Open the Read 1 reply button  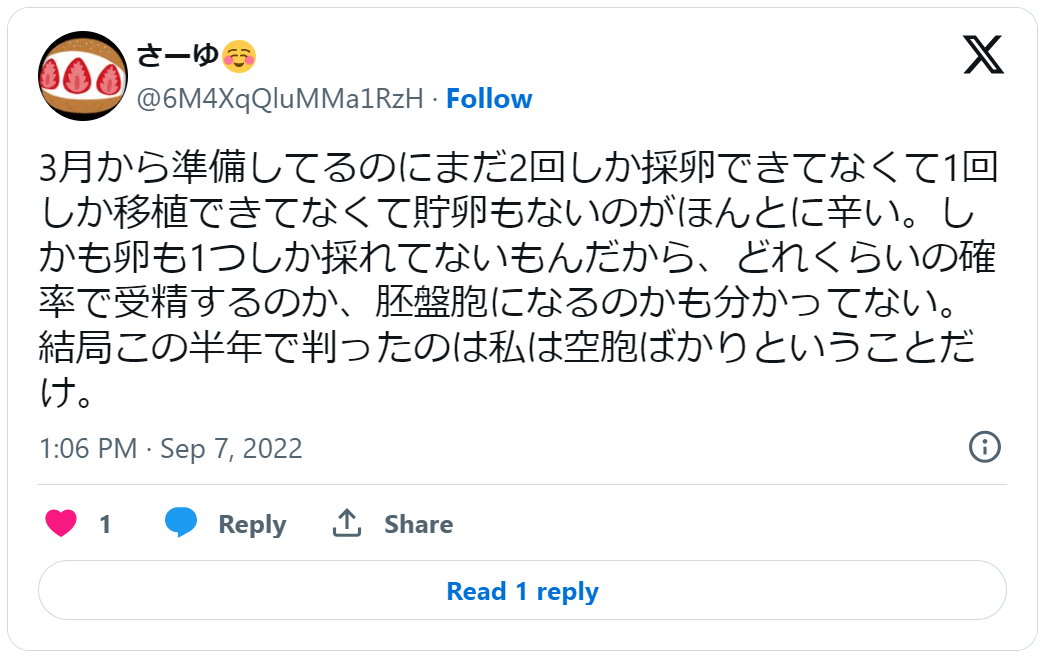[520, 591]
